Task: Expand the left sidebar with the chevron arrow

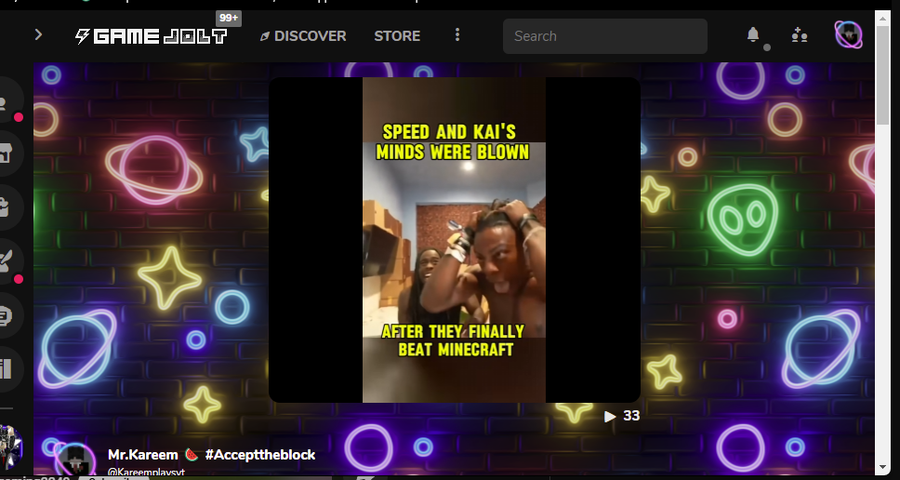Action: [x=38, y=35]
